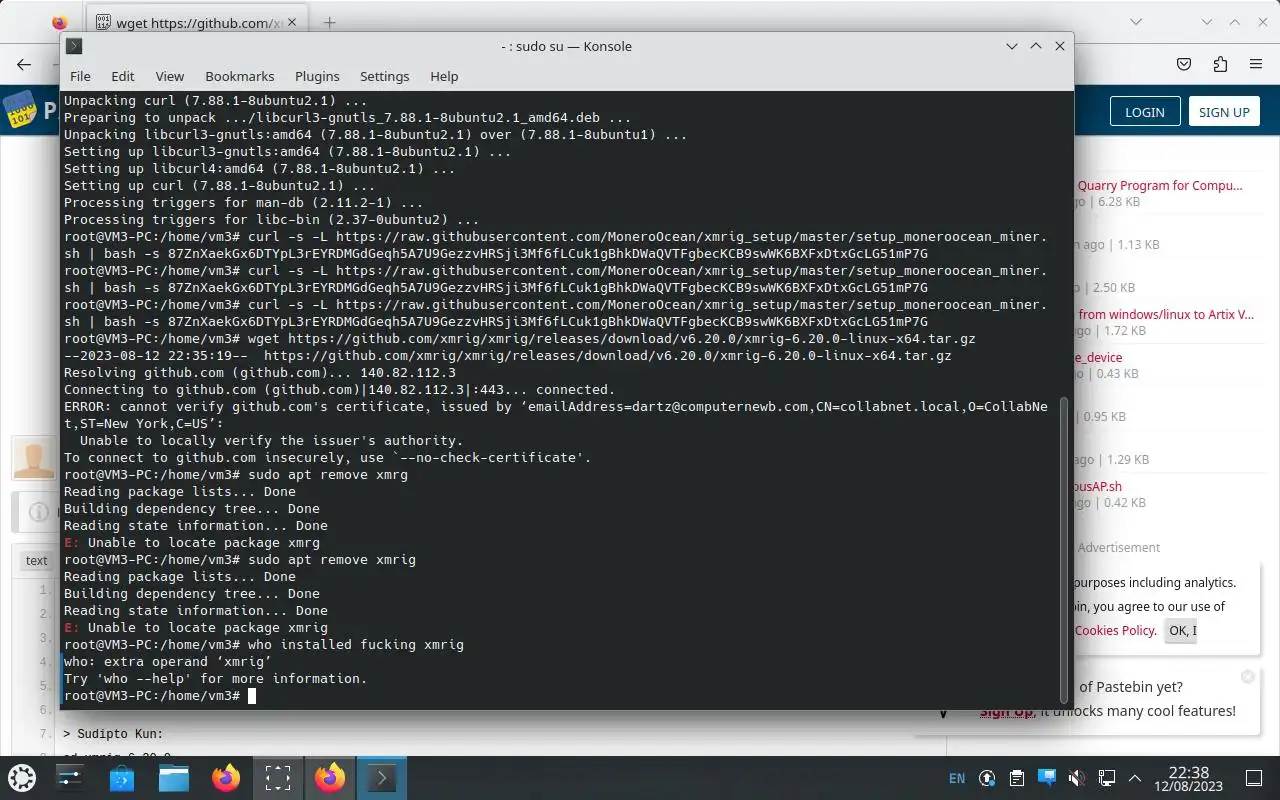The width and height of the screenshot is (1280, 800).
Task: Click the EN keyboard layout indicator
Action: click(957, 778)
